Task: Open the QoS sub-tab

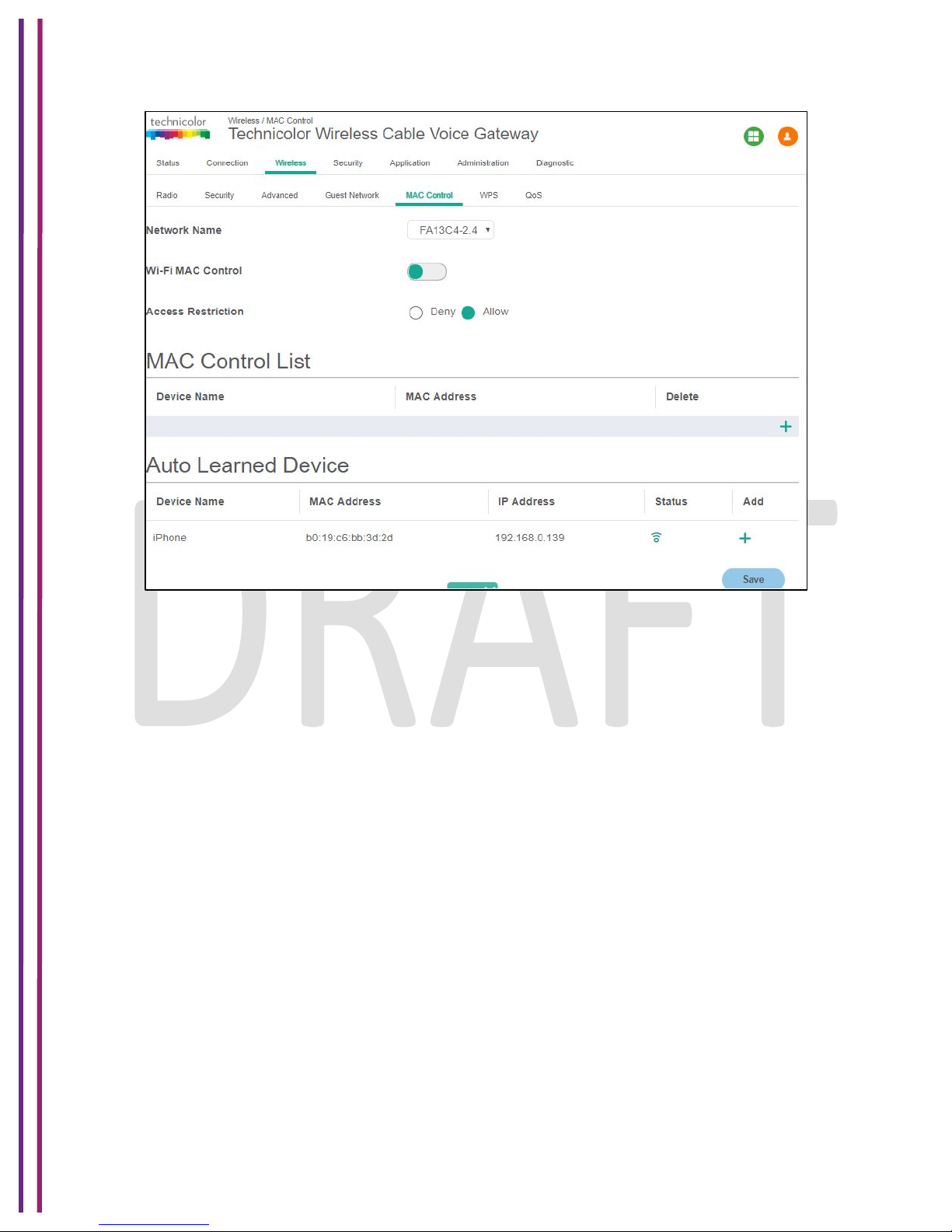Action: point(533,195)
